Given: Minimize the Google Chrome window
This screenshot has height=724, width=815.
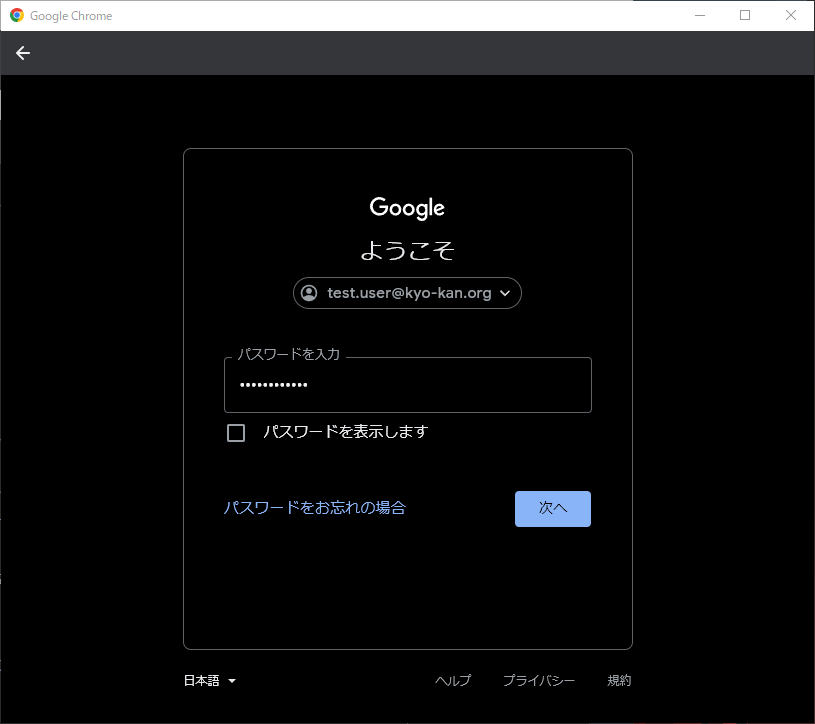Looking at the screenshot, I should click(x=700, y=16).
